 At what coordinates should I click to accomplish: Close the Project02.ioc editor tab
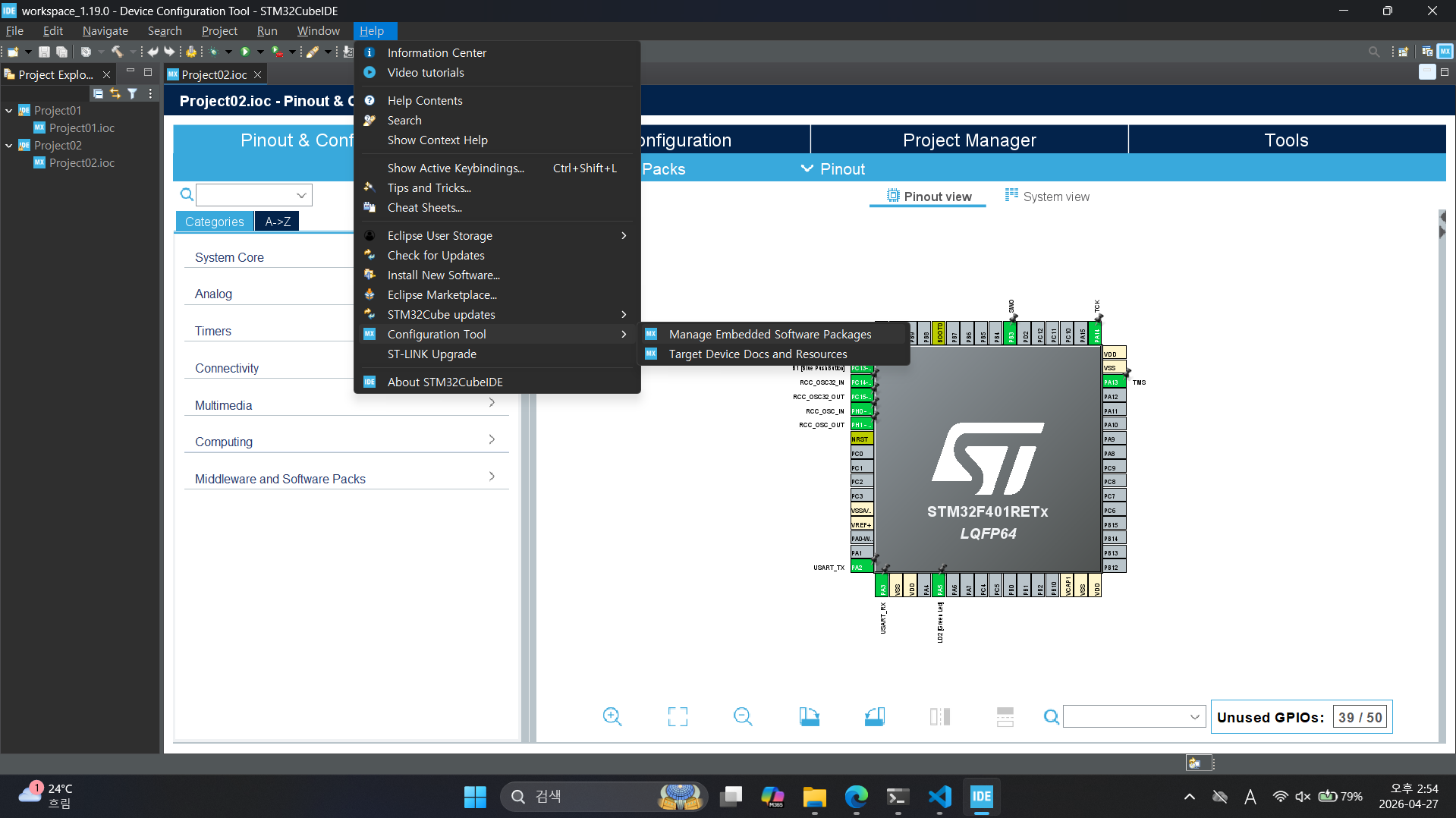[x=257, y=74]
